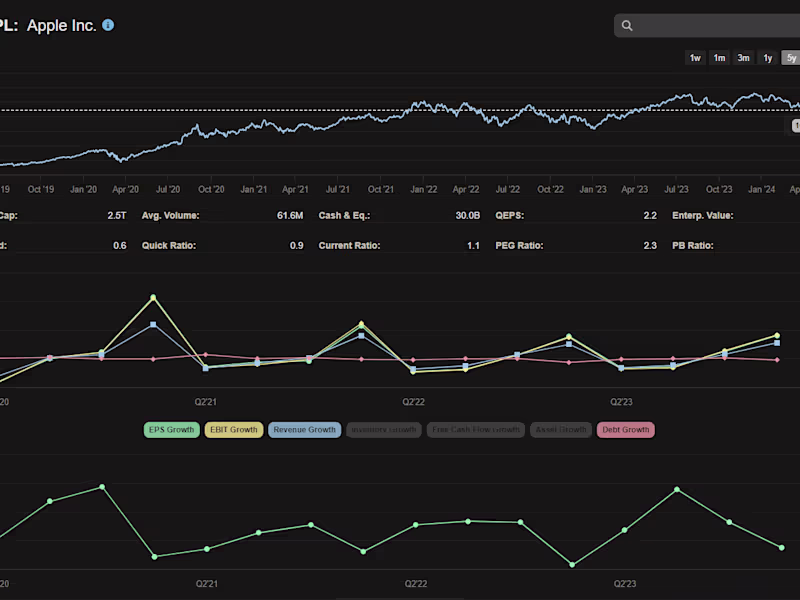Select the 1w time range
Viewport: 800px width, 600px height.
coord(695,58)
